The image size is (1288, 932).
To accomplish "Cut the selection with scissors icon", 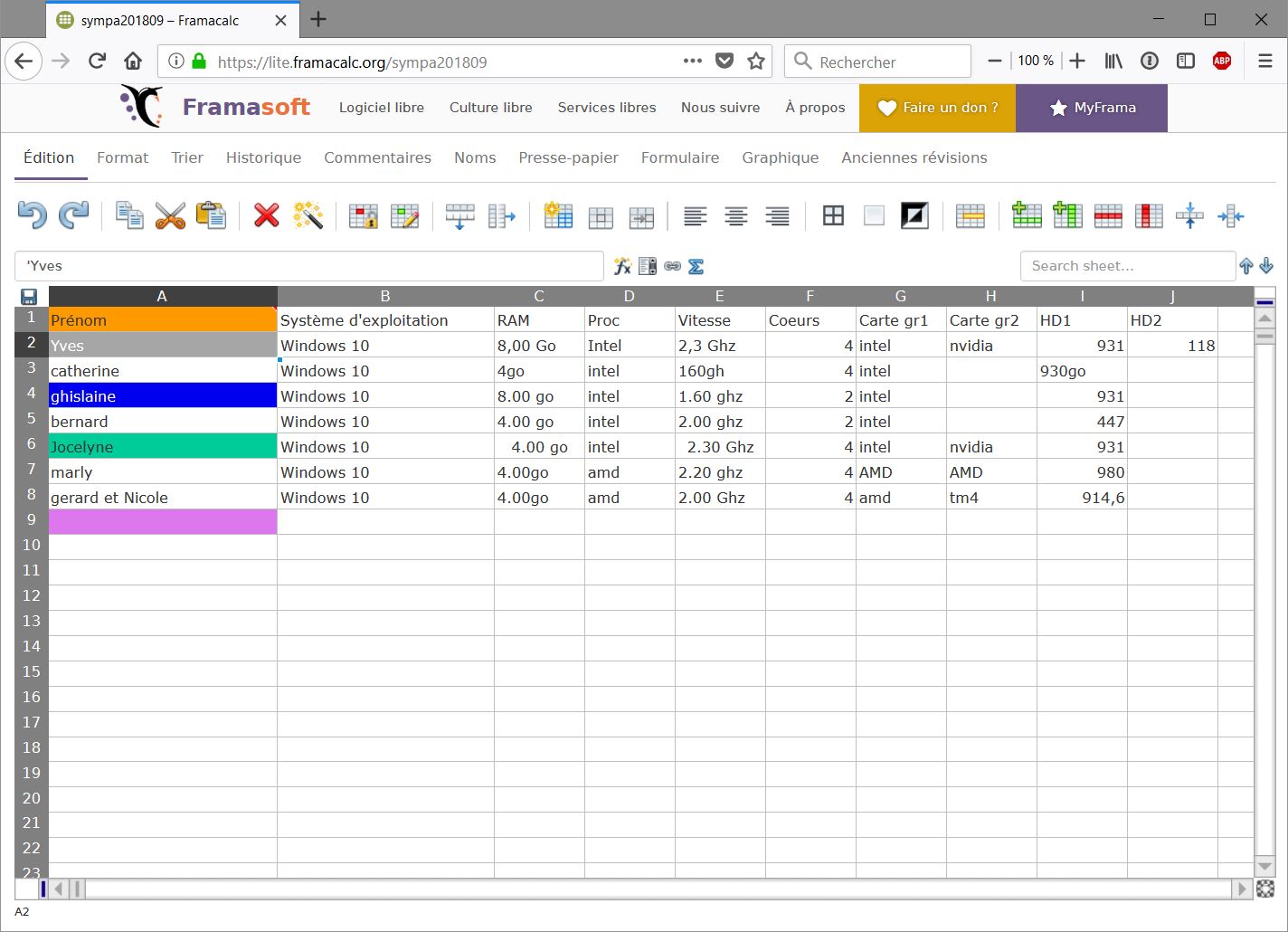I will coord(170,215).
